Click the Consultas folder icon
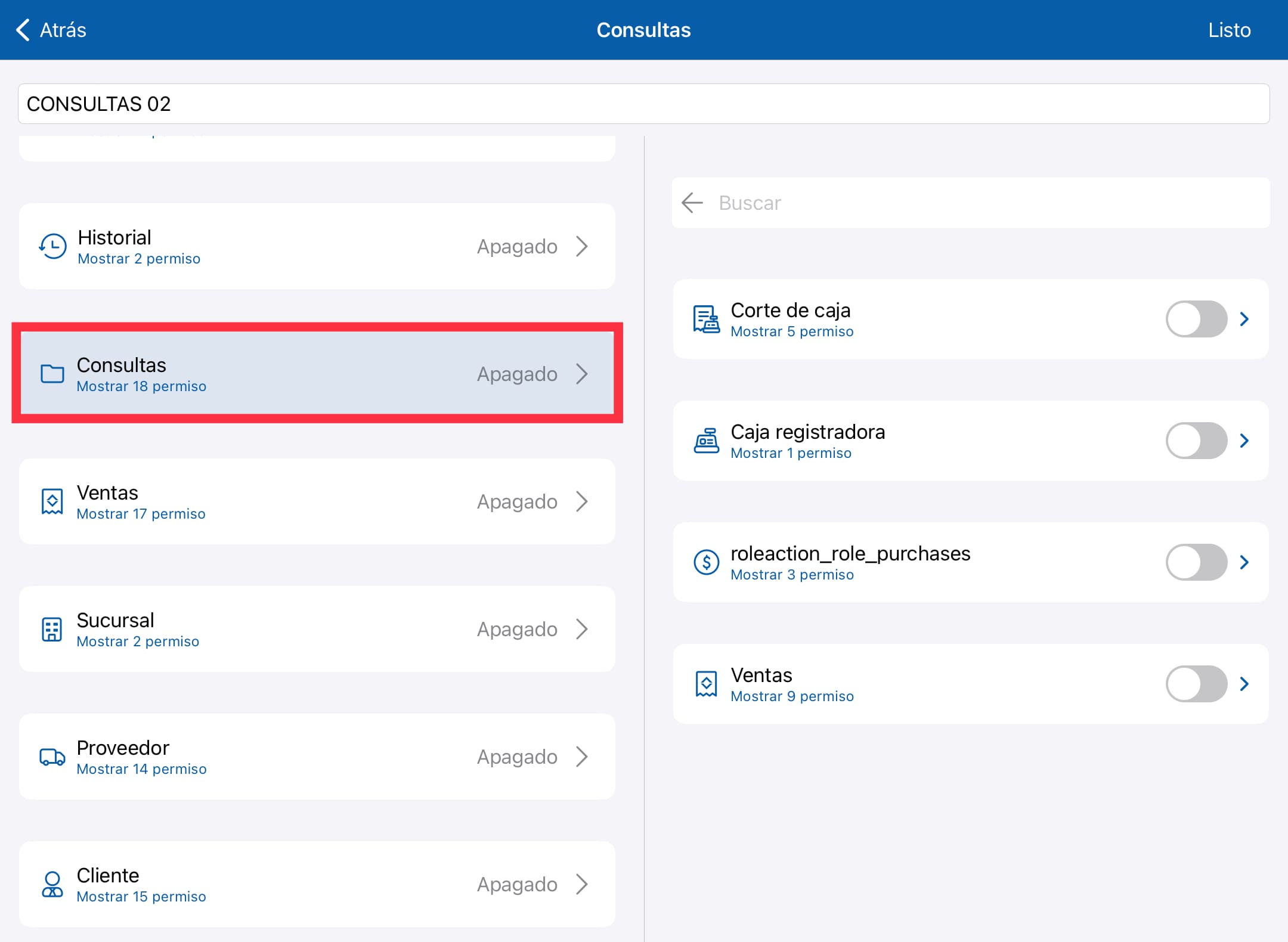The height and width of the screenshot is (942, 1288). coord(52,374)
